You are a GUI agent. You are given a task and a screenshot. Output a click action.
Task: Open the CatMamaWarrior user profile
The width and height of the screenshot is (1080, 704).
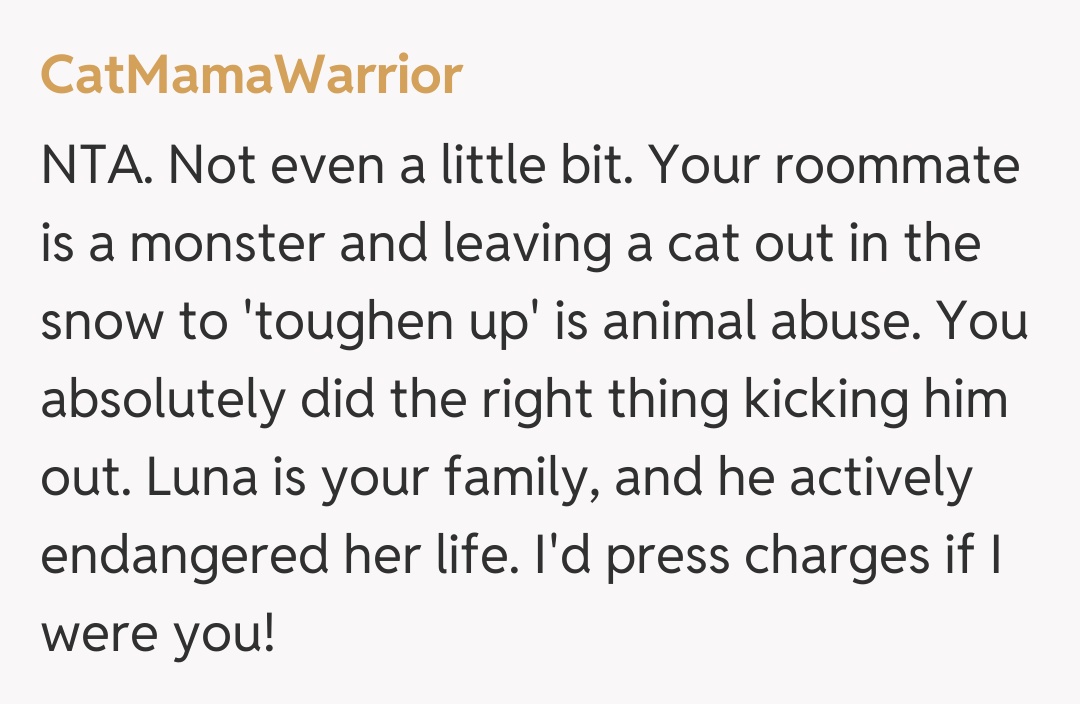pos(251,76)
